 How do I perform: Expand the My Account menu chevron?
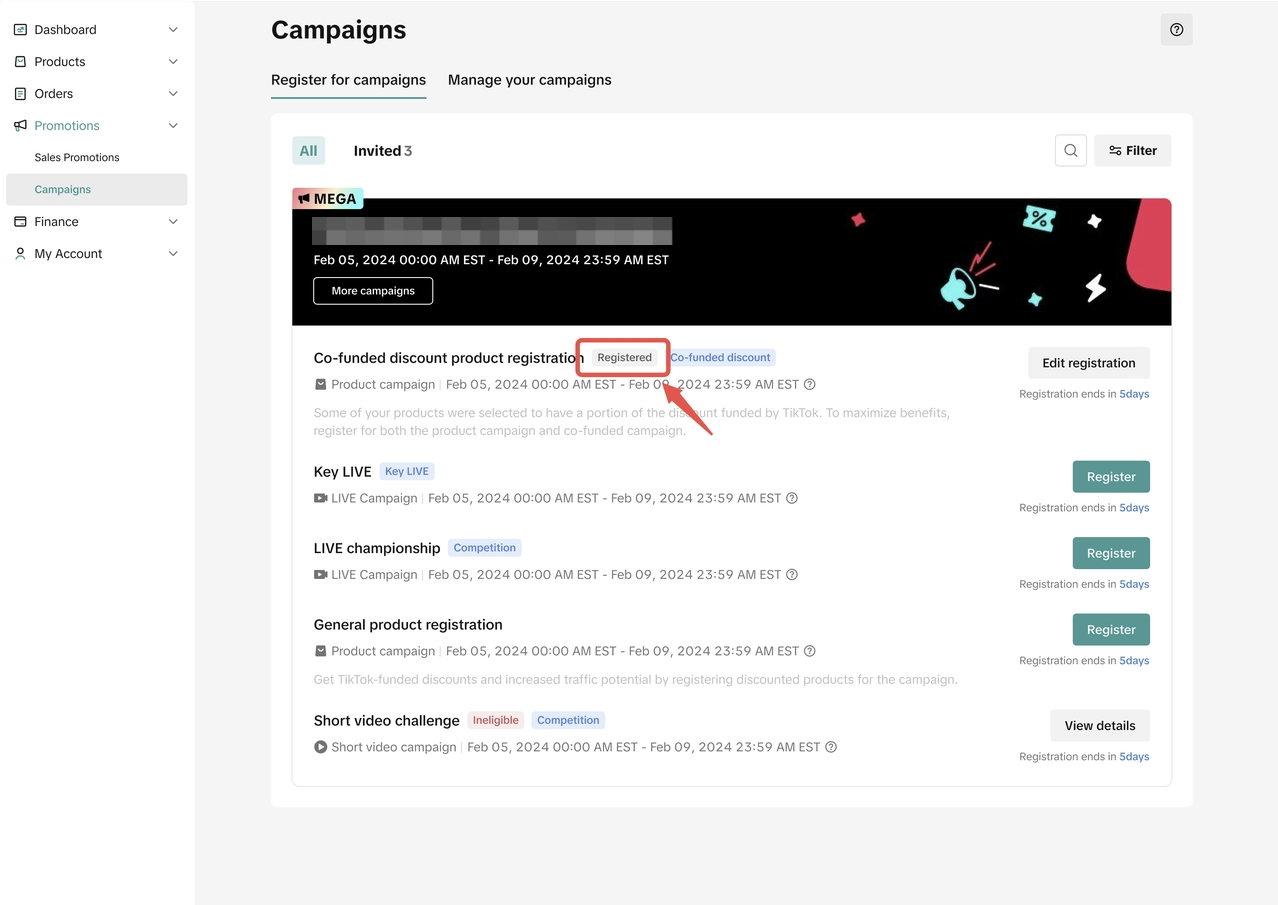tap(173, 254)
